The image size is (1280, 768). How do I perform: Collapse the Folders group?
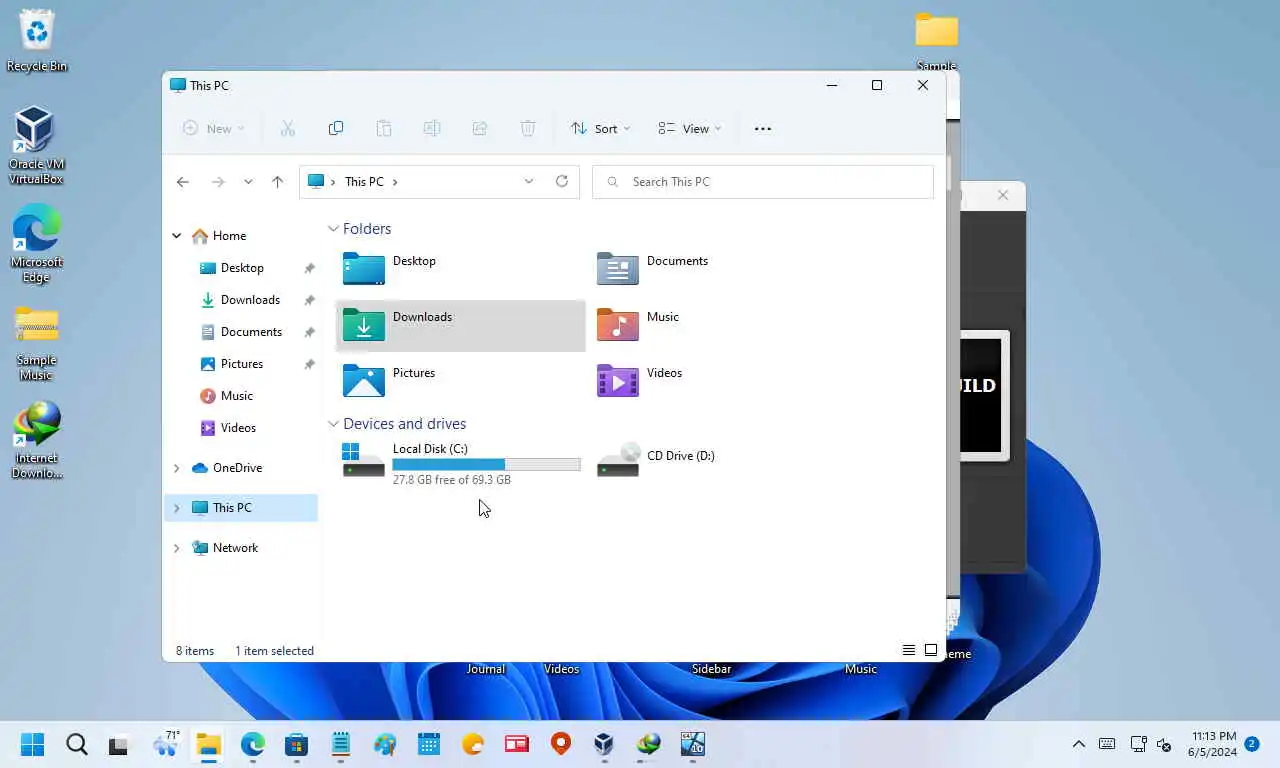(x=334, y=229)
